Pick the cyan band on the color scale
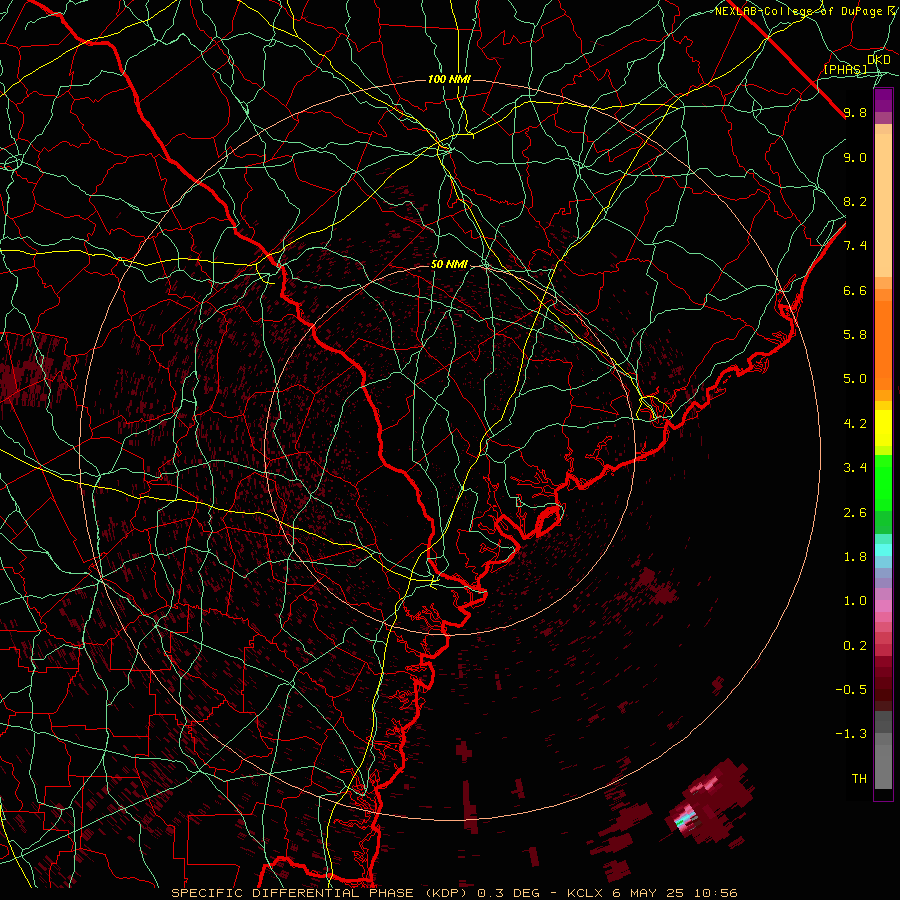Viewport: 900px width, 900px height. pos(883,550)
